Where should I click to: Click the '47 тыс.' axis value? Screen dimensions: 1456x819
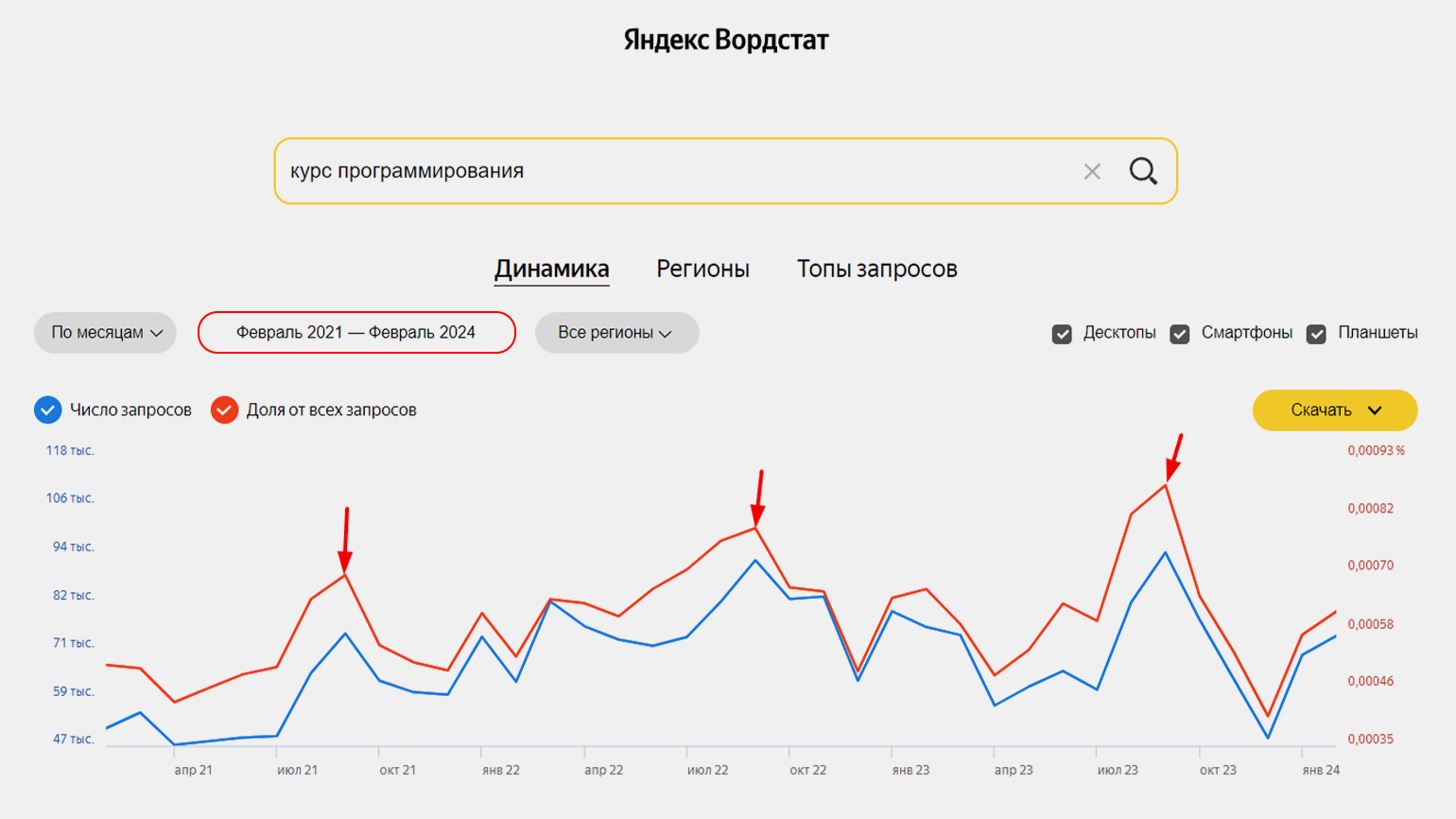coord(74,739)
